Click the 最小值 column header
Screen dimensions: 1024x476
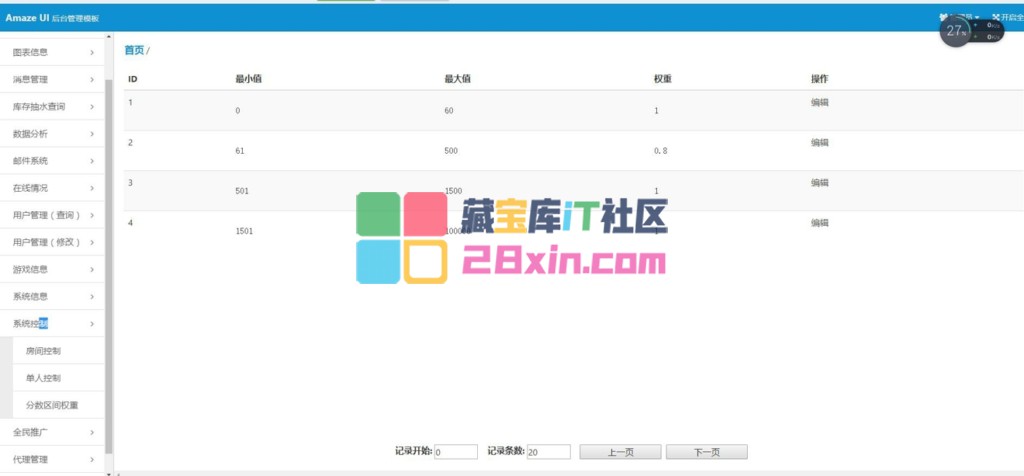coord(248,79)
